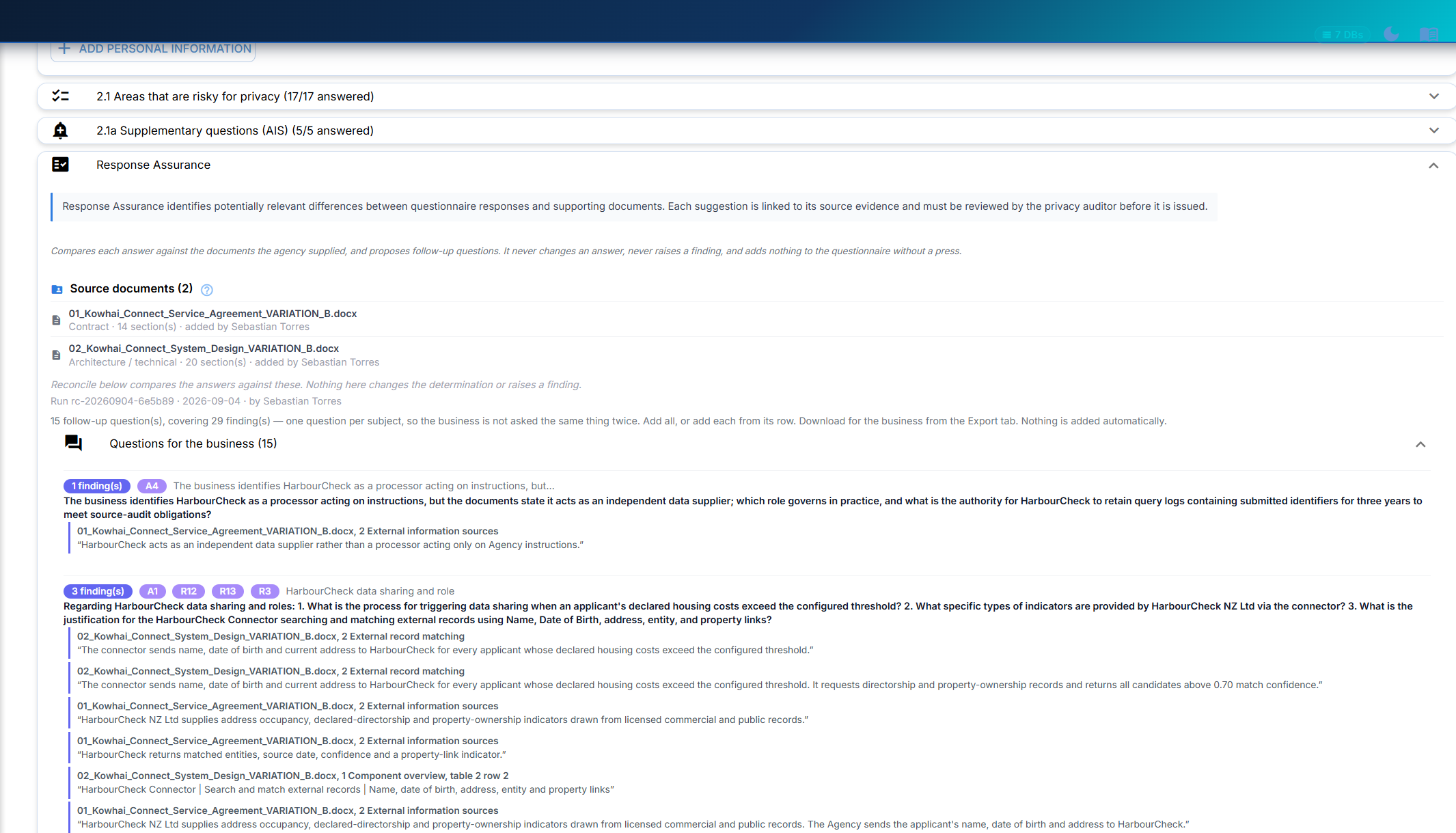
Task: Open the 7 DBs database selector
Action: pyautogui.click(x=1342, y=34)
